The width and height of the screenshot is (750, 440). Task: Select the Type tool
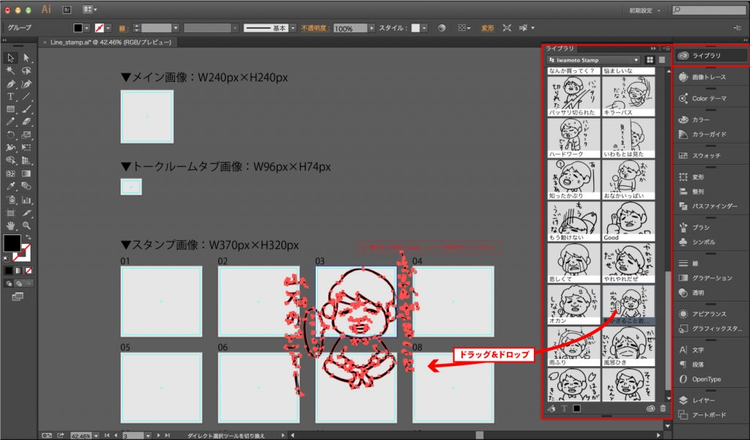coord(11,97)
